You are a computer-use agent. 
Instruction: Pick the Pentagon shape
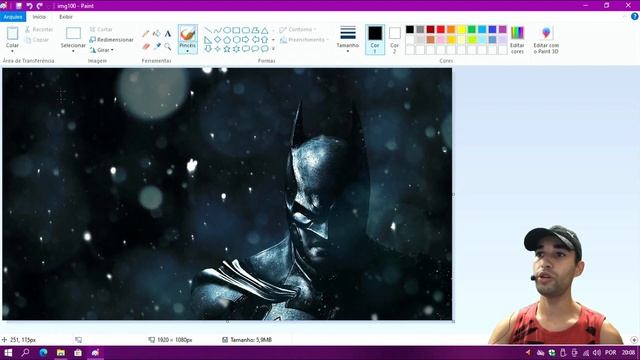[227, 40]
